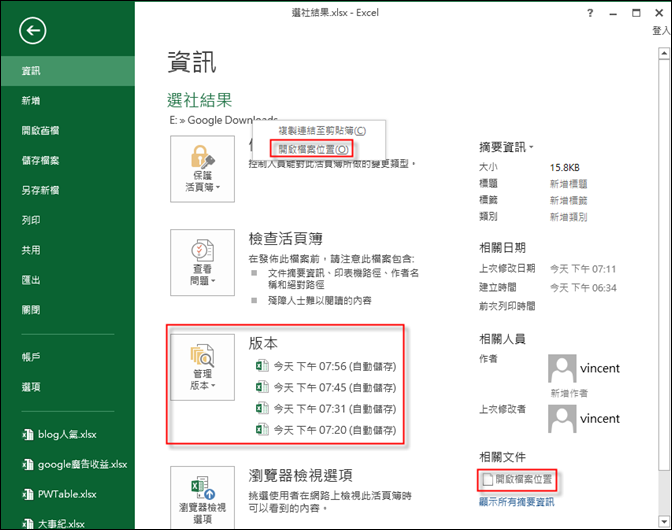
Task: Click the 今天 下午 06:34 created time
Action: click(583, 287)
